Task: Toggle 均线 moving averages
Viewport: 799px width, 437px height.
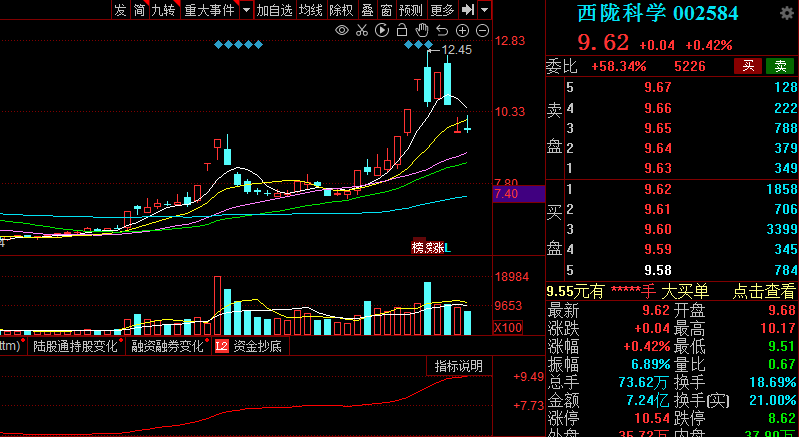Action: pos(311,10)
